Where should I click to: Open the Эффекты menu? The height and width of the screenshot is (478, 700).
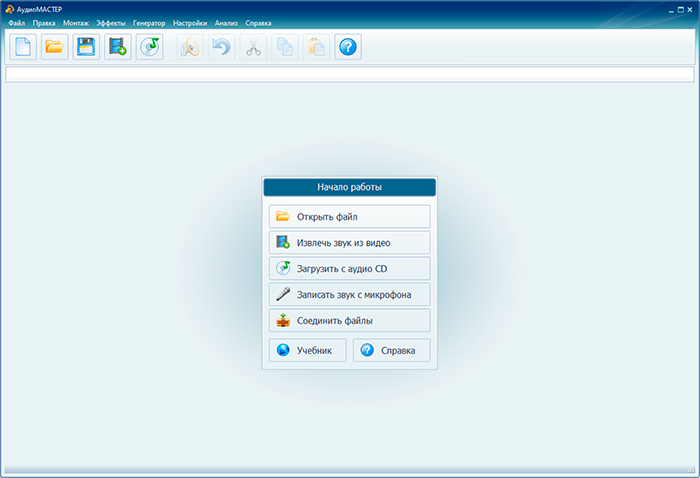click(111, 23)
